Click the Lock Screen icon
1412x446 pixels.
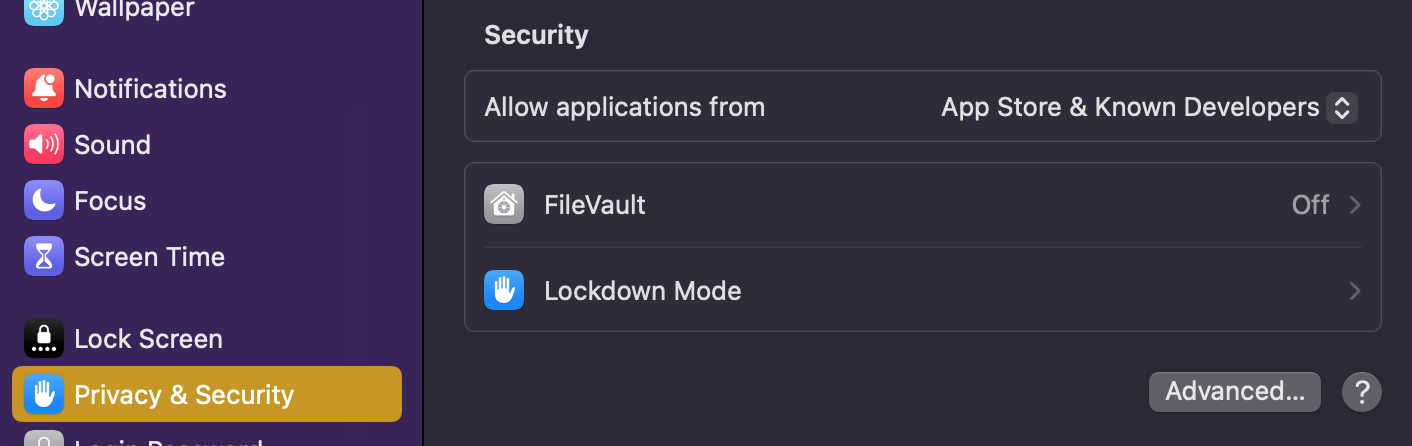(x=44, y=339)
